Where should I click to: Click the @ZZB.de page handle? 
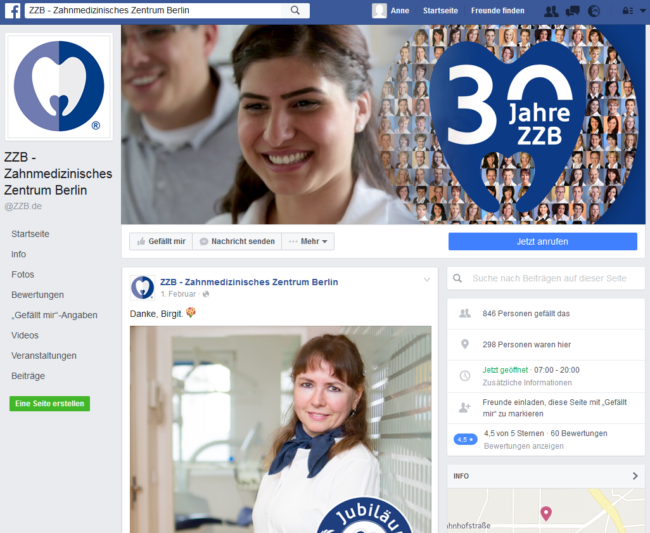pyautogui.click(x=23, y=206)
